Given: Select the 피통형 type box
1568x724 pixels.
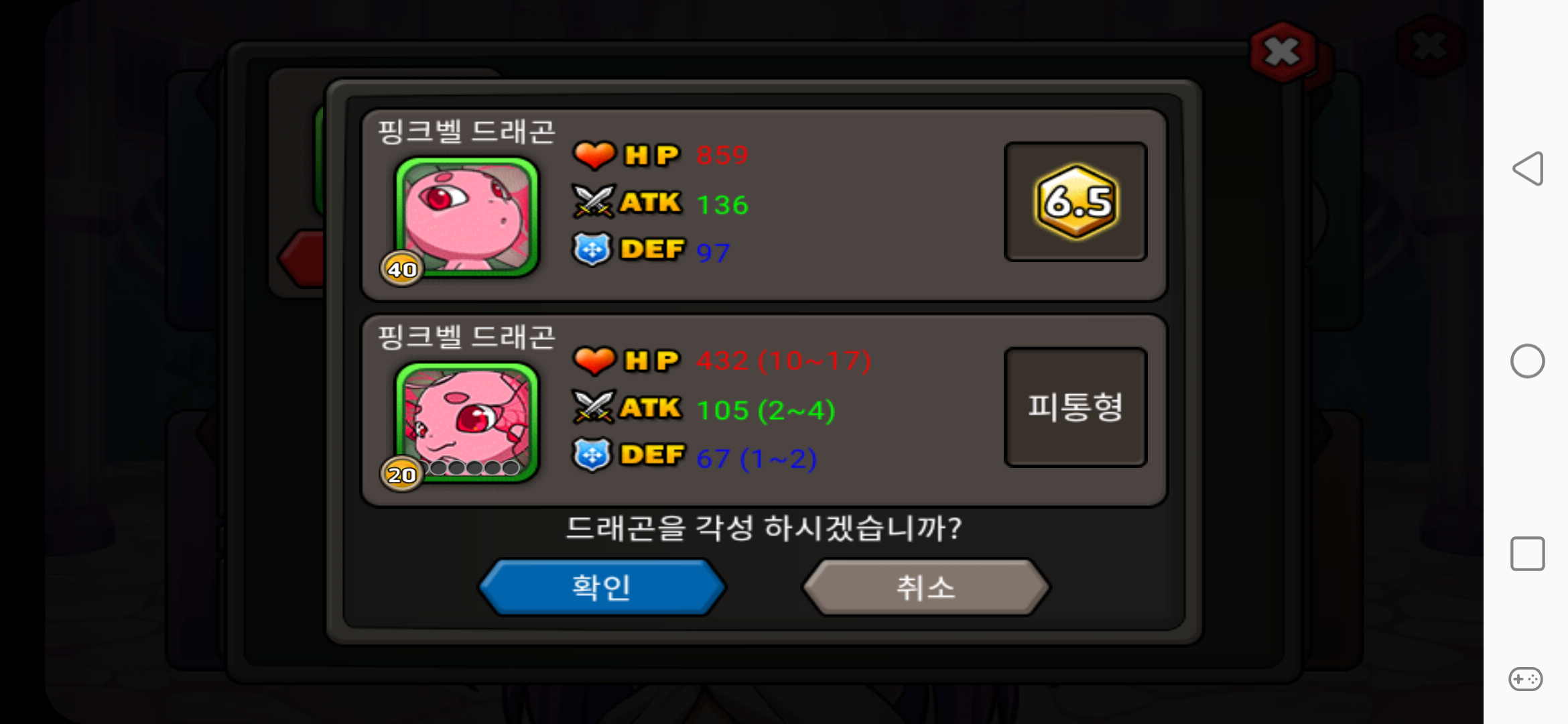Looking at the screenshot, I should (x=1075, y=407).
